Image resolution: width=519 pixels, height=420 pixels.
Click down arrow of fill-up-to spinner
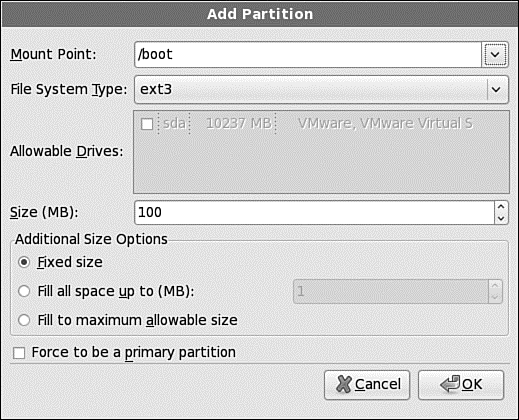pyautogui.click(x=495, y=297)
